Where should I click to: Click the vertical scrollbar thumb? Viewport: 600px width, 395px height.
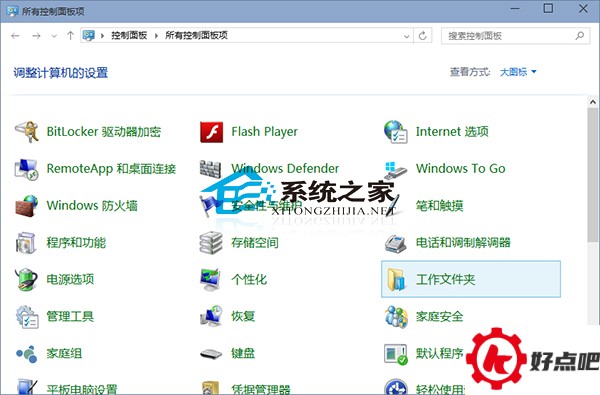593,175
